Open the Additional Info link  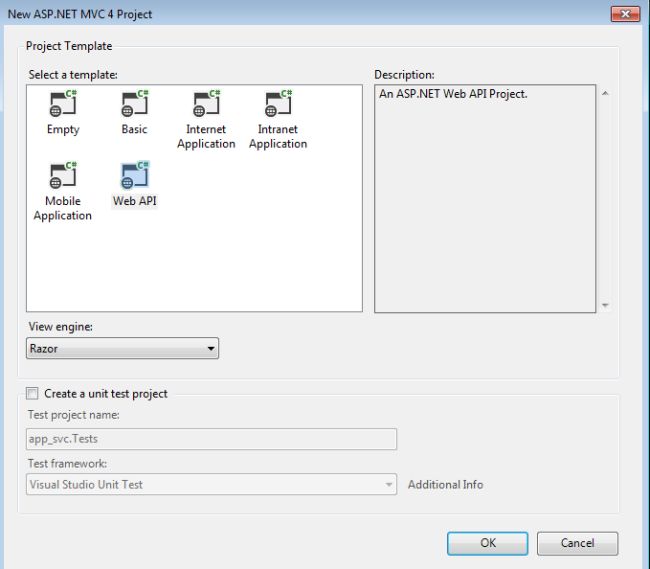pyautogui.click(x=445, y=485)
